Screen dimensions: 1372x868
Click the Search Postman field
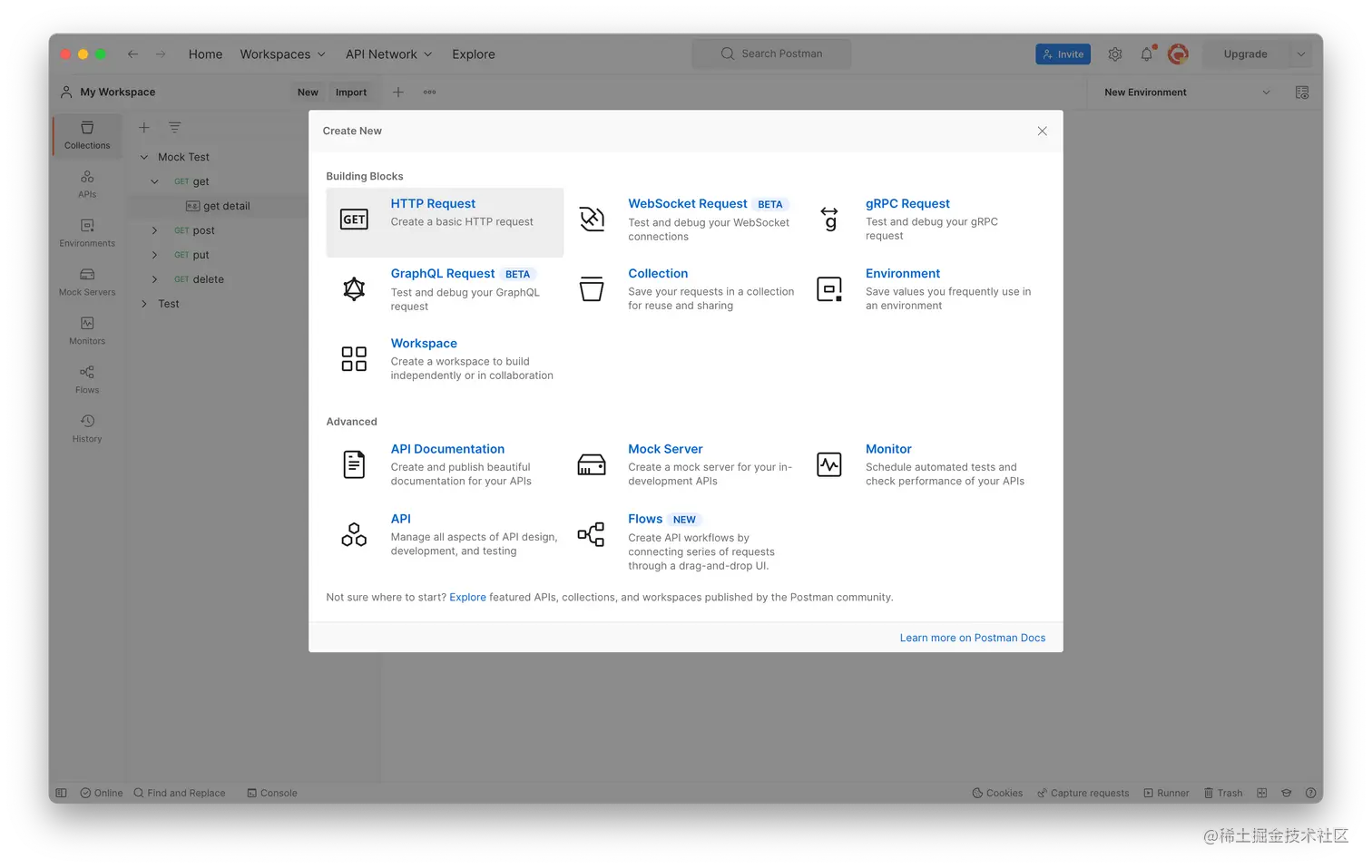pyautogui.click(x=771, y=54)
